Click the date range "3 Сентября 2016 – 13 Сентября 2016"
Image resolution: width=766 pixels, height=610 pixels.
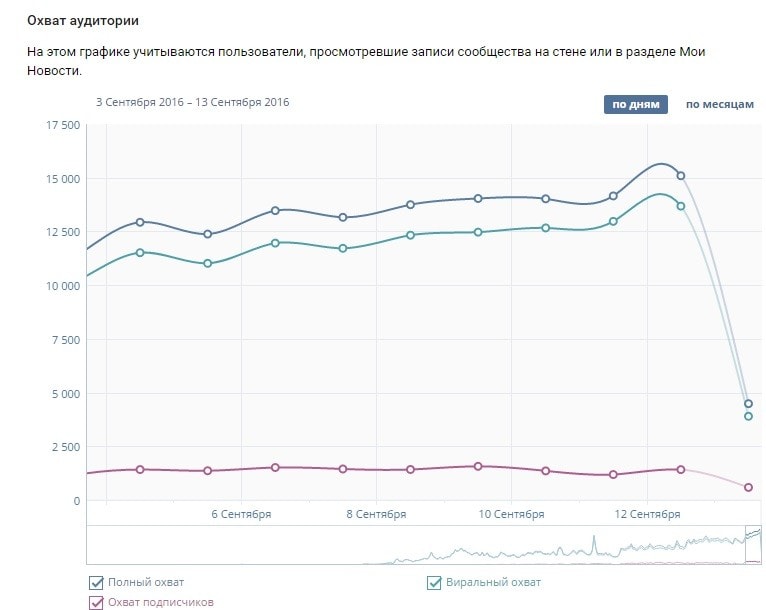click(192, 102)
